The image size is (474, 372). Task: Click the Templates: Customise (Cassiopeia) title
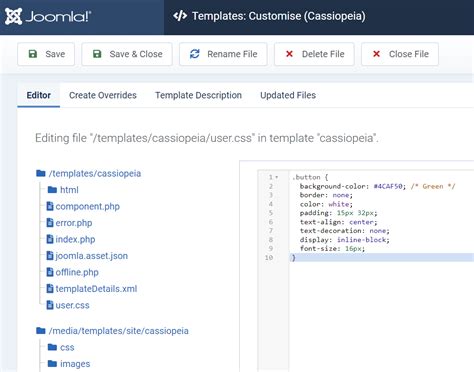pyautogui.click(x=279, y=16)
